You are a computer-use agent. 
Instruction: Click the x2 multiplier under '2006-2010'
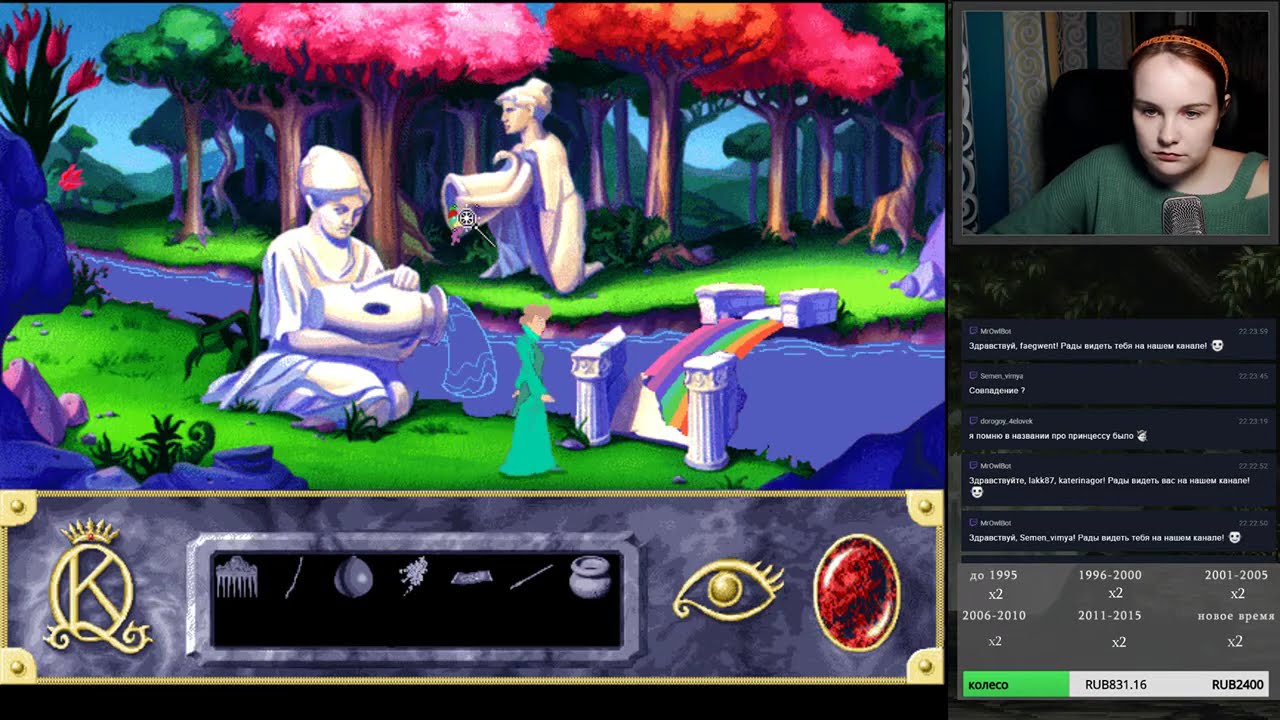pos(995,641)
